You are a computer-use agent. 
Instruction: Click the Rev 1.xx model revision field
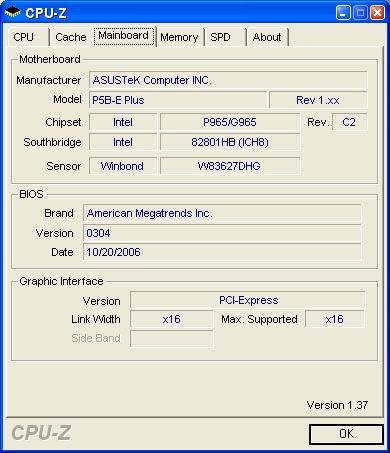click(318, 100)
